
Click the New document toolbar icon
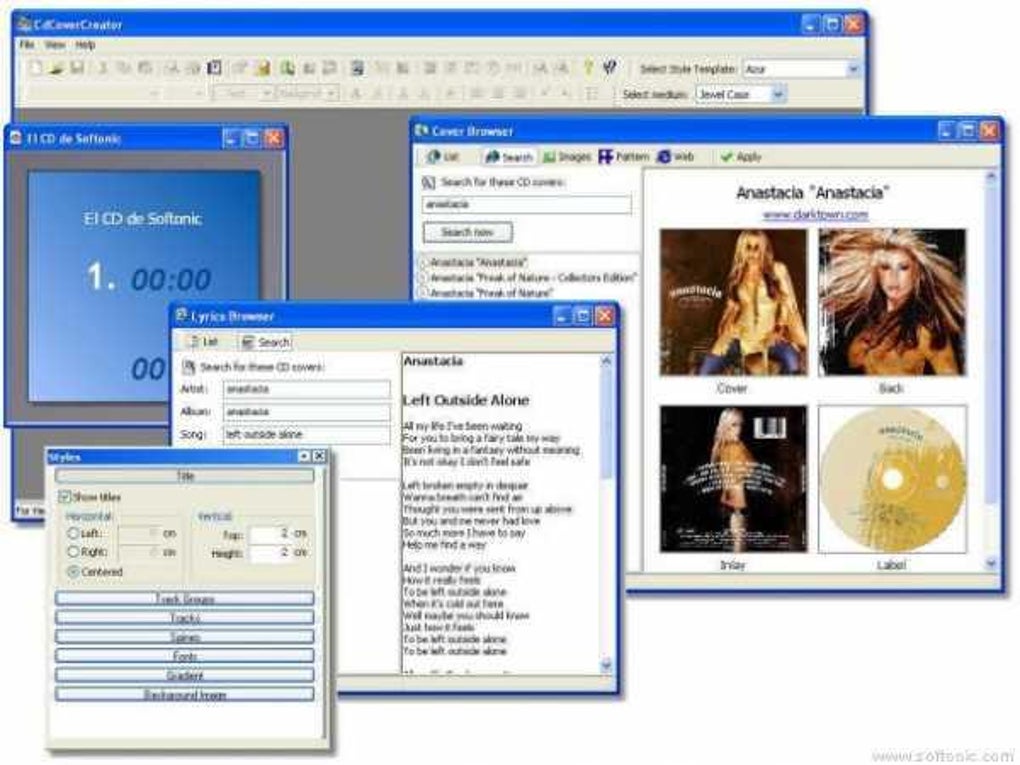click(36, 68)
